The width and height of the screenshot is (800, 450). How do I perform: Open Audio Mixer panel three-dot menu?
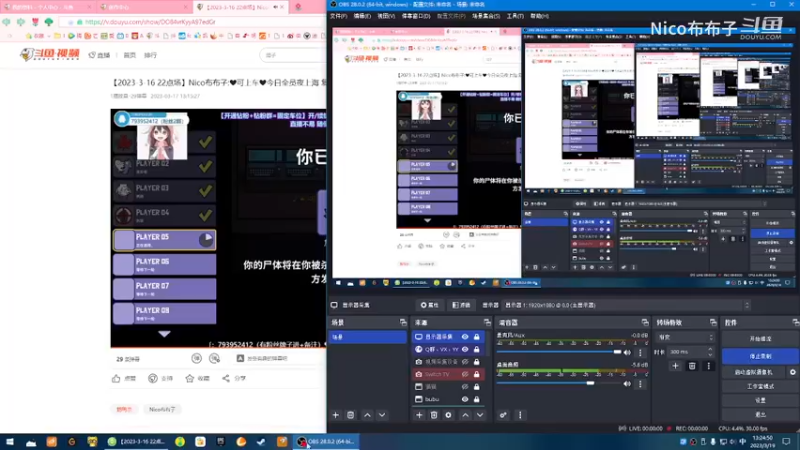pos(520,415)
